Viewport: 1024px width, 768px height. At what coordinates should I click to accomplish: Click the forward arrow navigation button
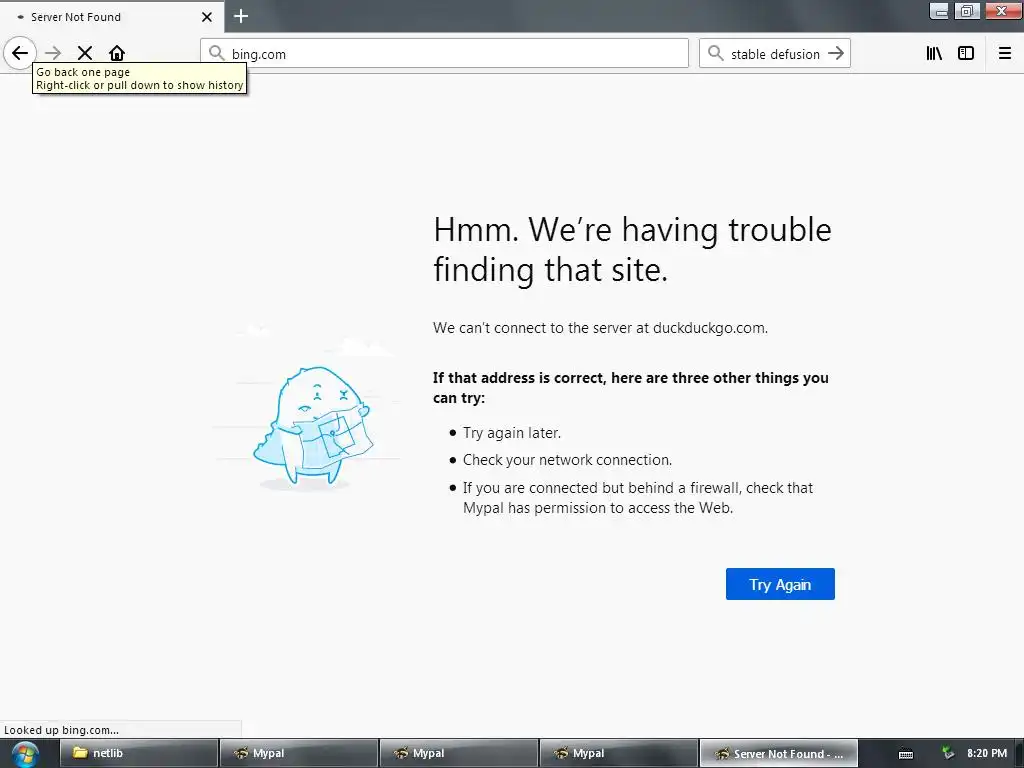(x=53, y=53)
